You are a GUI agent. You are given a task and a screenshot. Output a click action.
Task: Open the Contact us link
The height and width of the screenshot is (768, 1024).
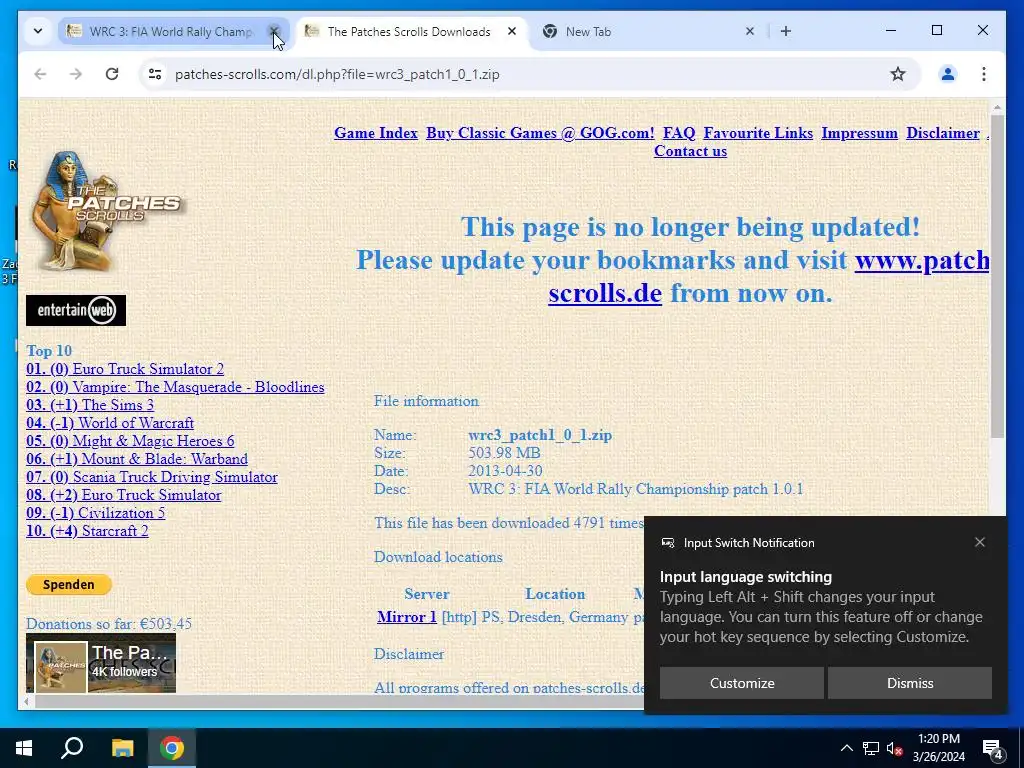pyautogui.click(x=690, y=151)
